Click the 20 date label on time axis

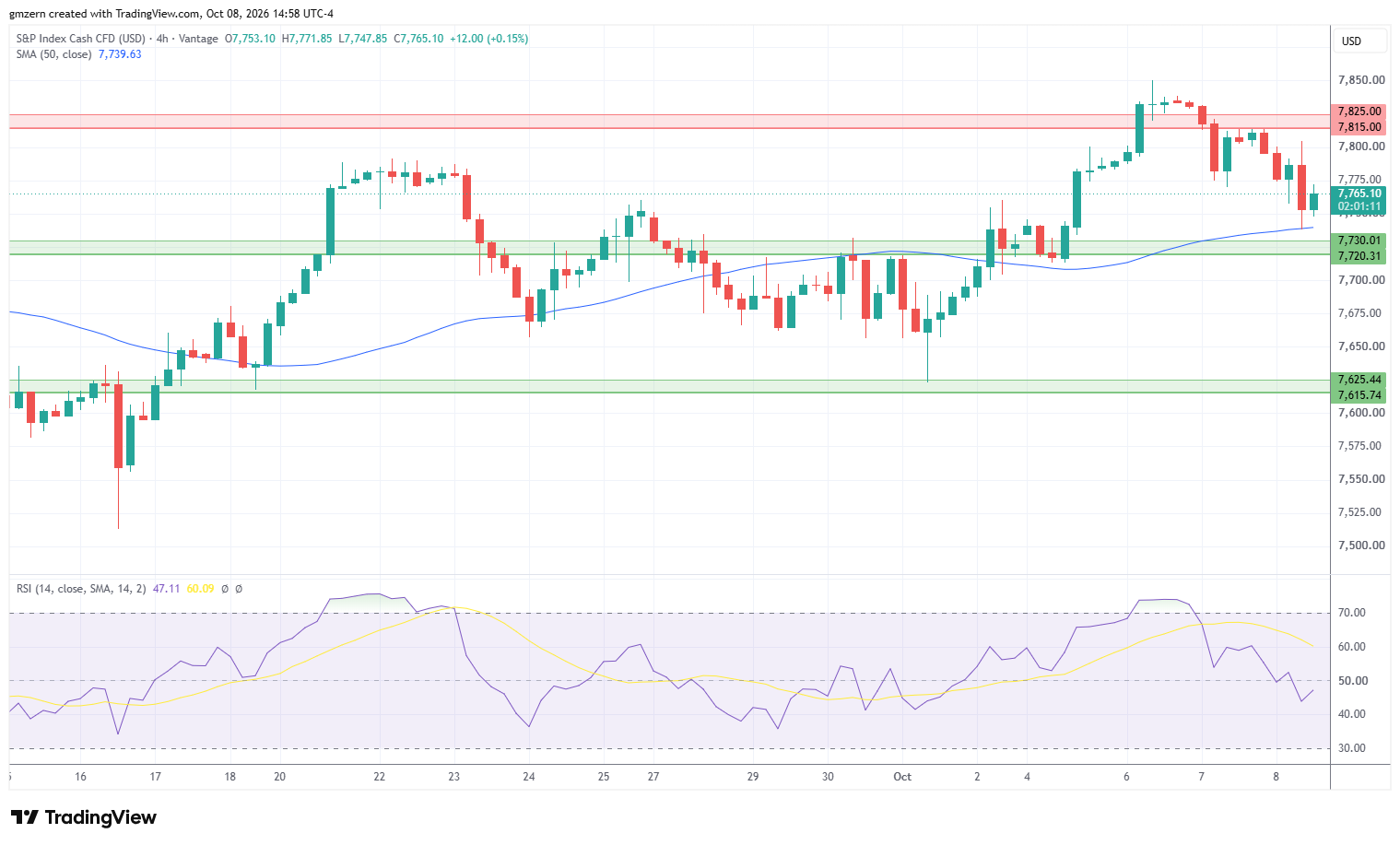tap(279, 777)
